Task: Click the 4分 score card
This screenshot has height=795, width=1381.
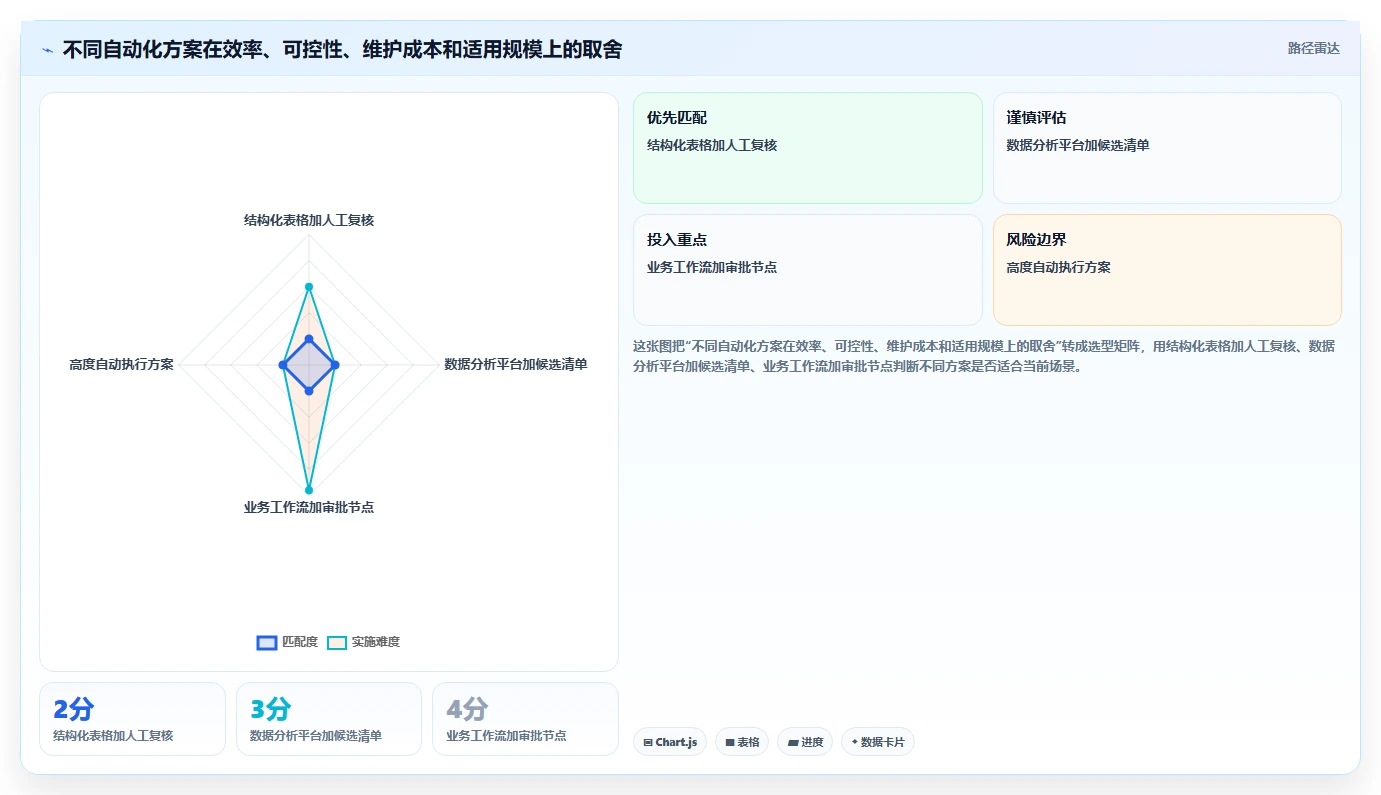Action: [525, 719]
